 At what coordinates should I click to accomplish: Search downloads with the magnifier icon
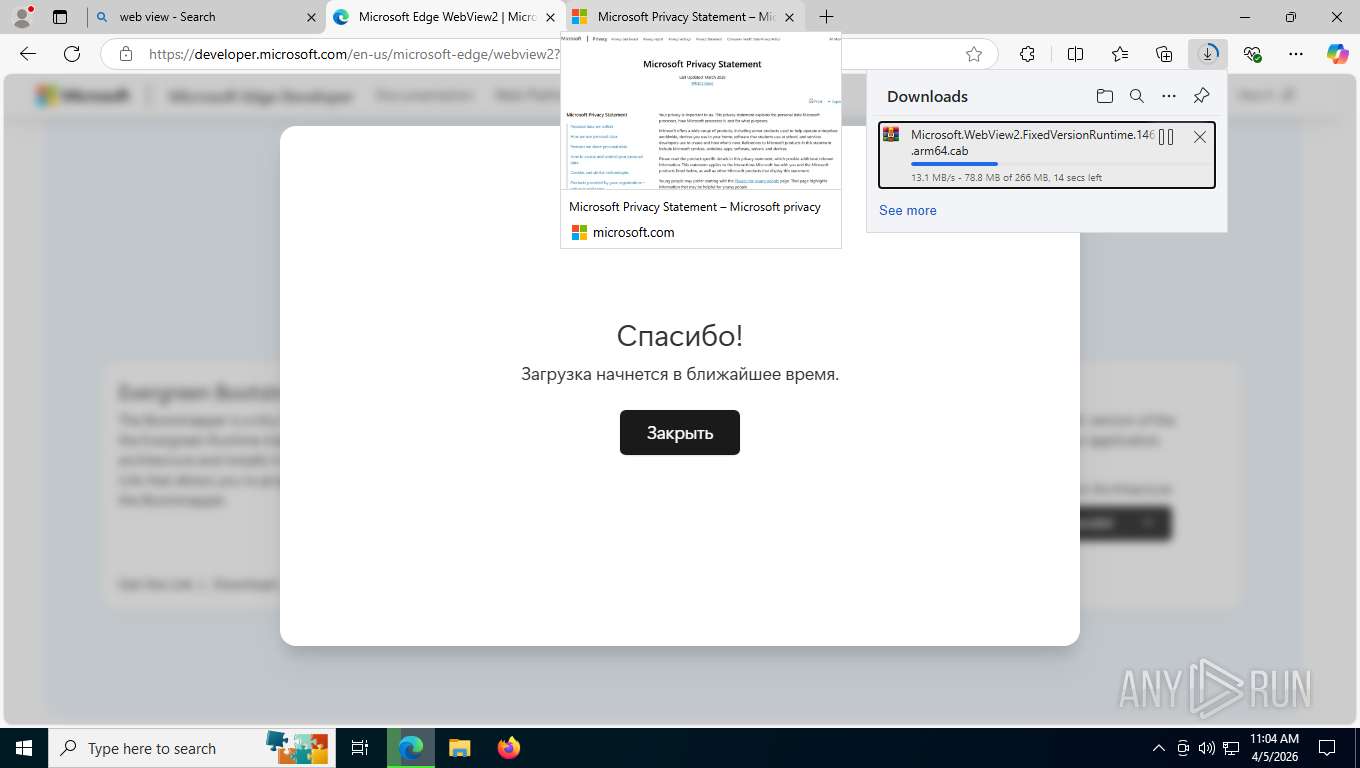[x=1137, y=96]
